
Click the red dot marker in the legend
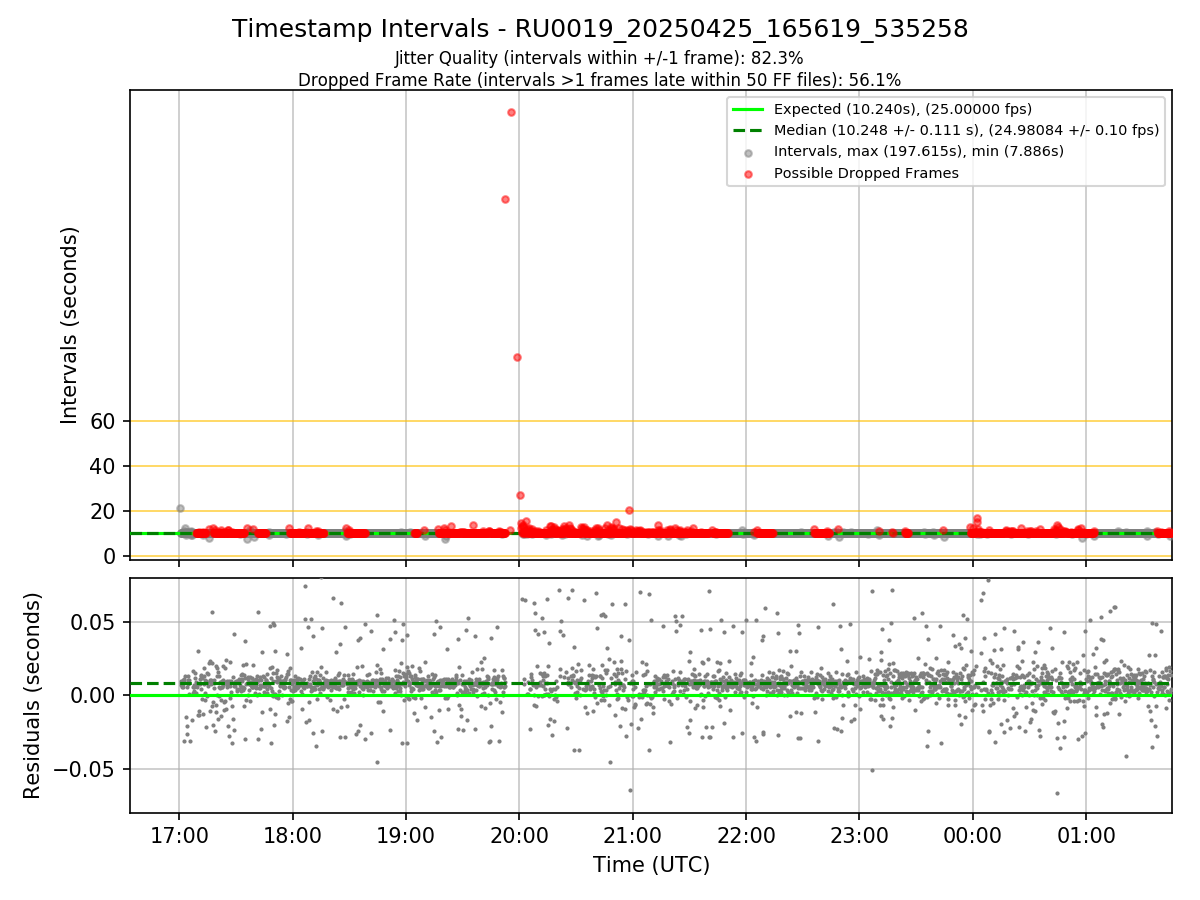pos(748,173)
